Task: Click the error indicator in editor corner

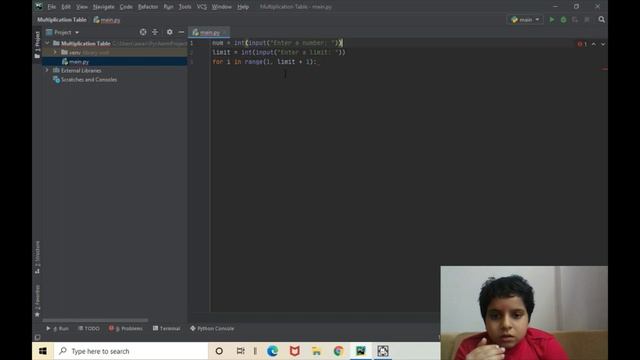Action: 582,44
